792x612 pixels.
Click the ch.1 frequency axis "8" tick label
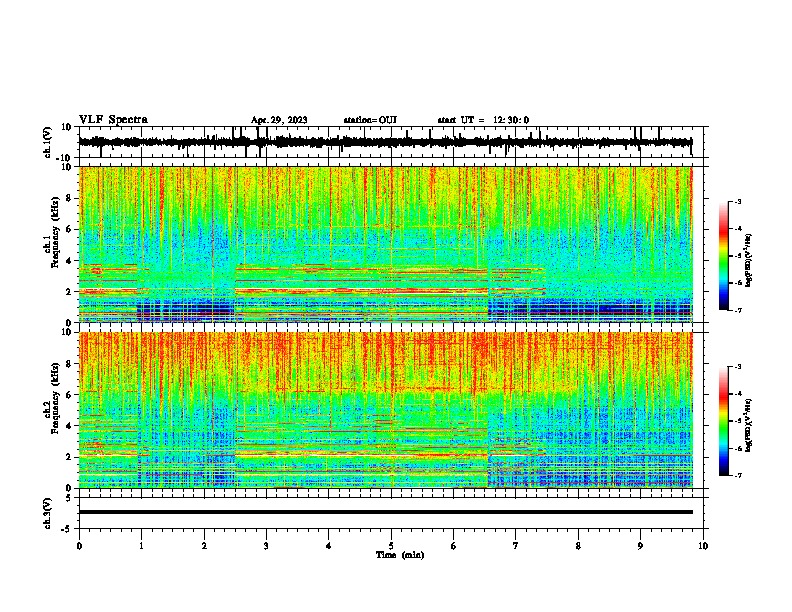tap(69, 198)
